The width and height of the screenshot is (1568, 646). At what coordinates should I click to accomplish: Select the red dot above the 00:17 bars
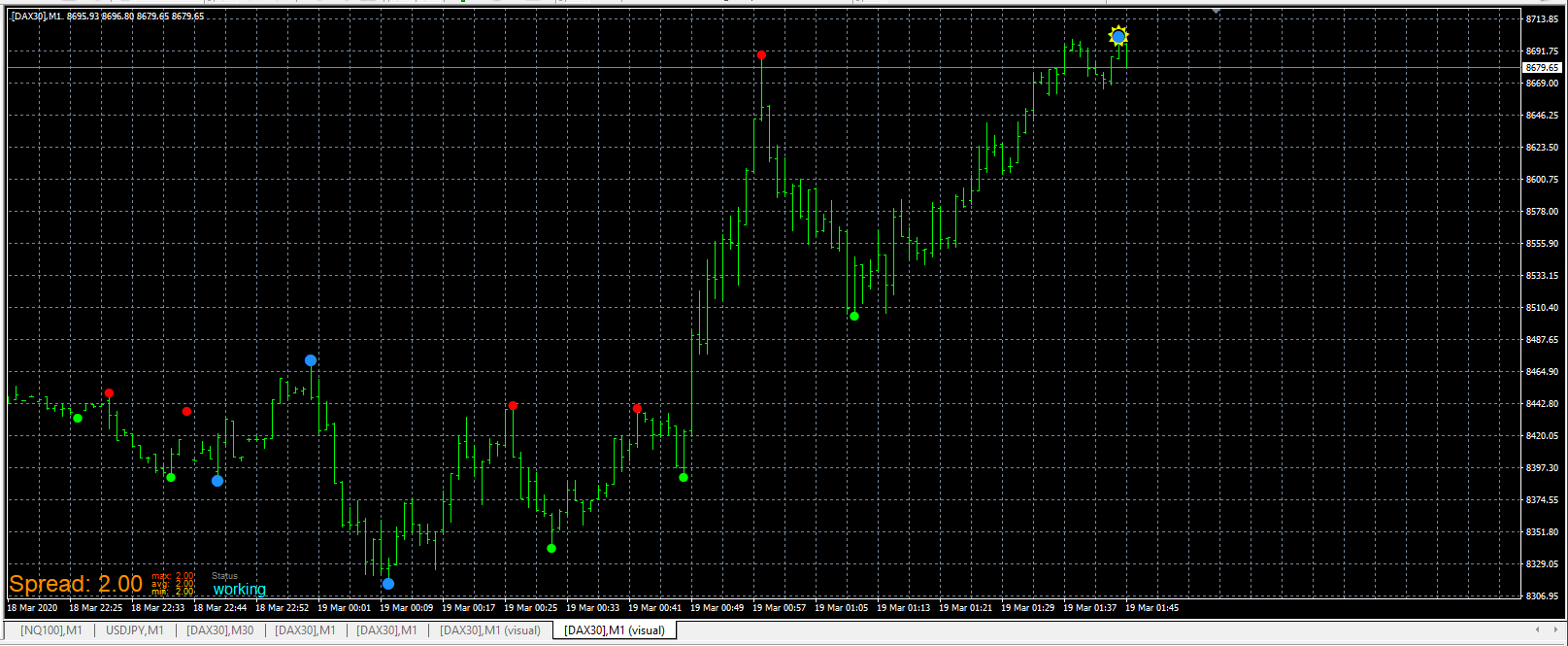[513, 405]
